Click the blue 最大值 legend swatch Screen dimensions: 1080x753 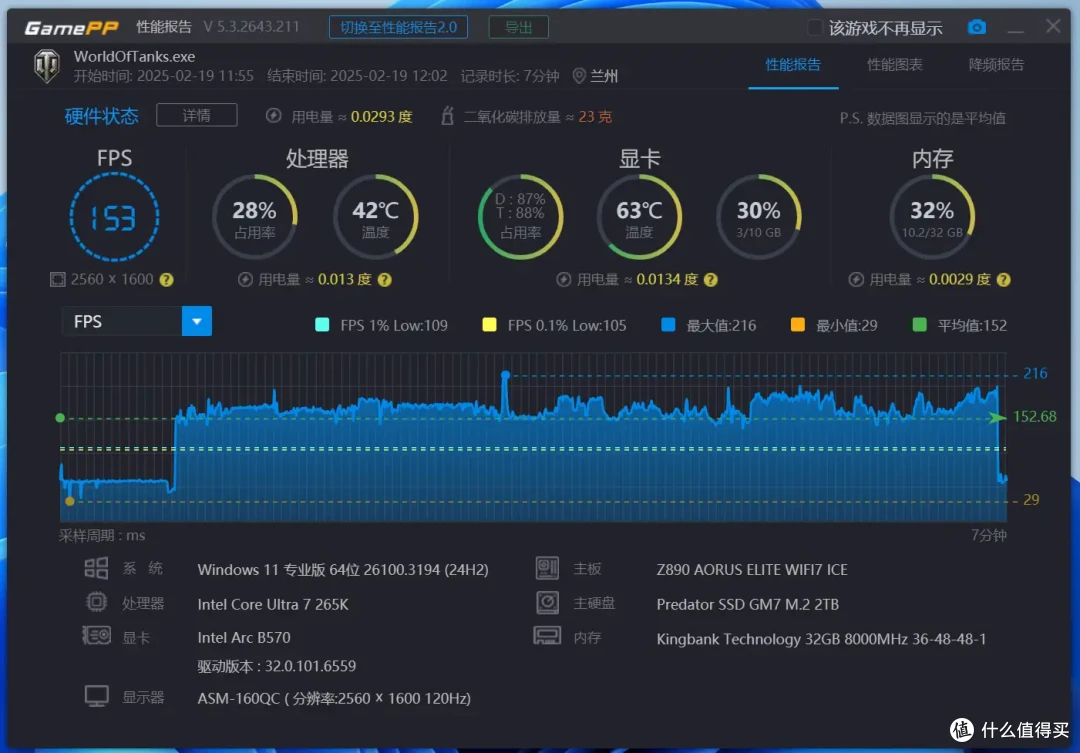(668, 324)
